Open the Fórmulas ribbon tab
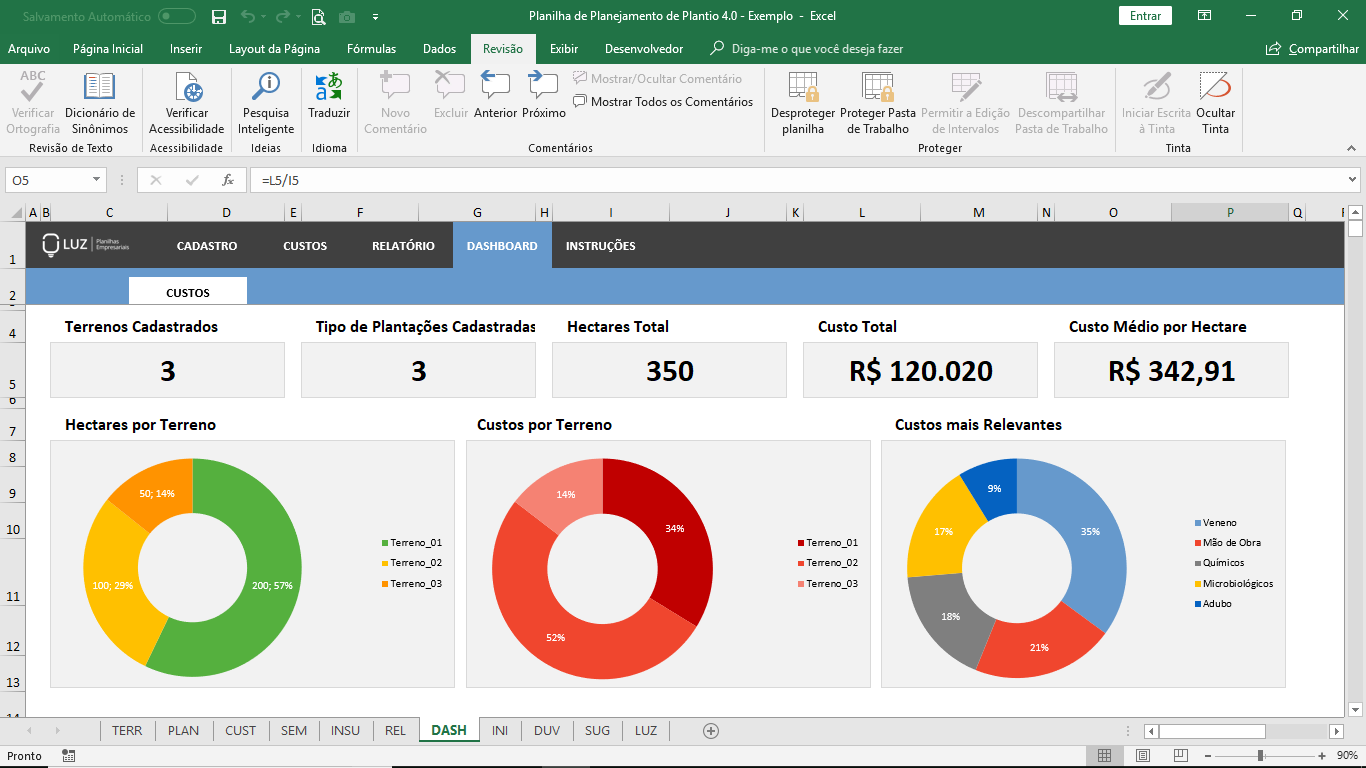The width and height of the screenshot is (1366, 768). (371, 48)
